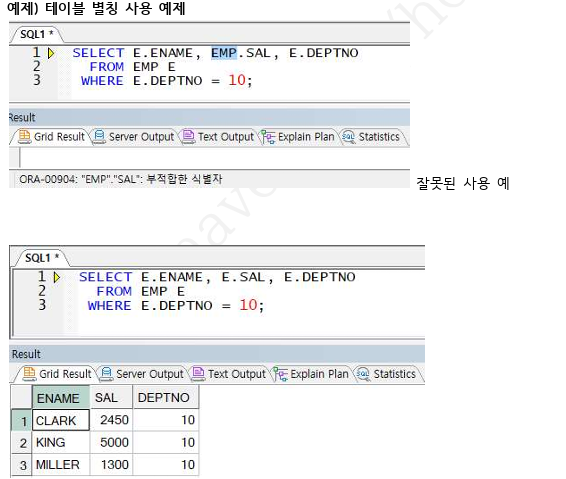Viewport: 566px width, 479px height.
Task: Click yellow line marker arrow in lower editor
Action: click(x=57, y=278)
